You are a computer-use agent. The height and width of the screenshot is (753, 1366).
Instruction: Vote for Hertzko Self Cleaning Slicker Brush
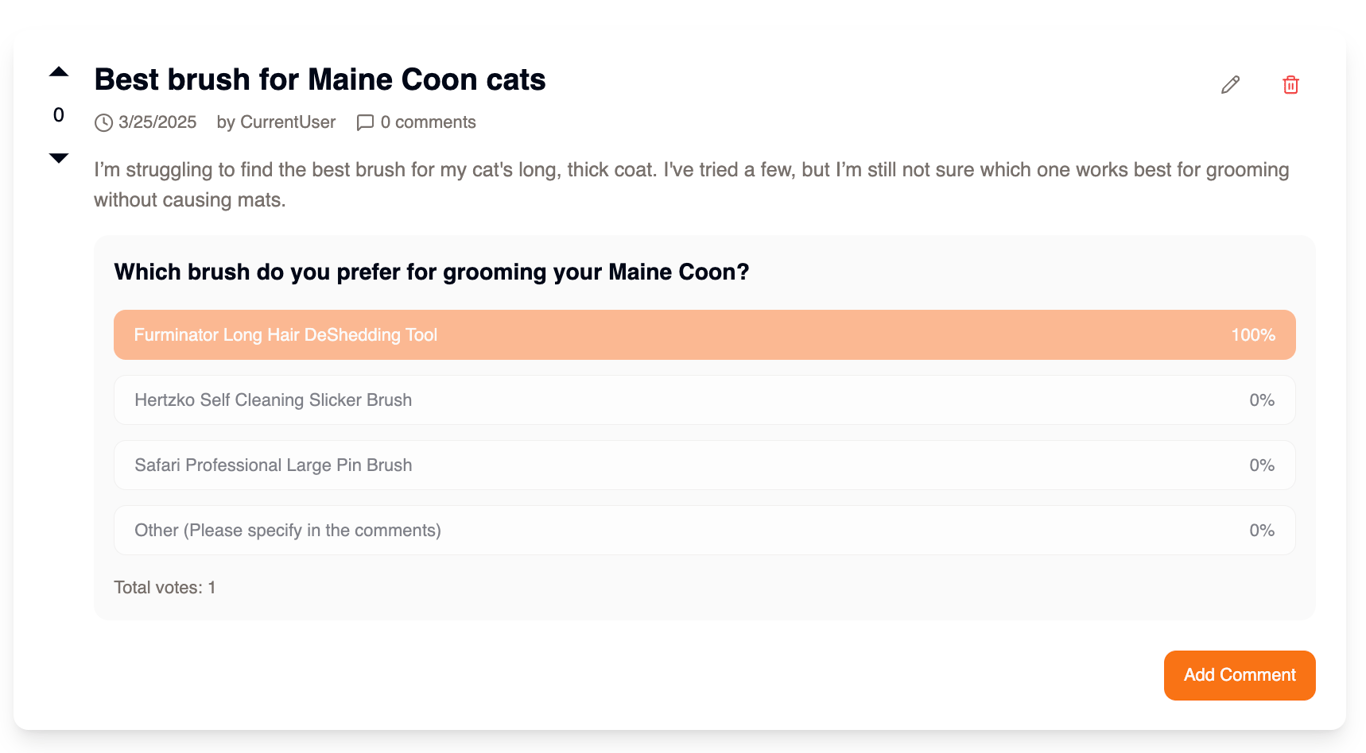point(704,400)
